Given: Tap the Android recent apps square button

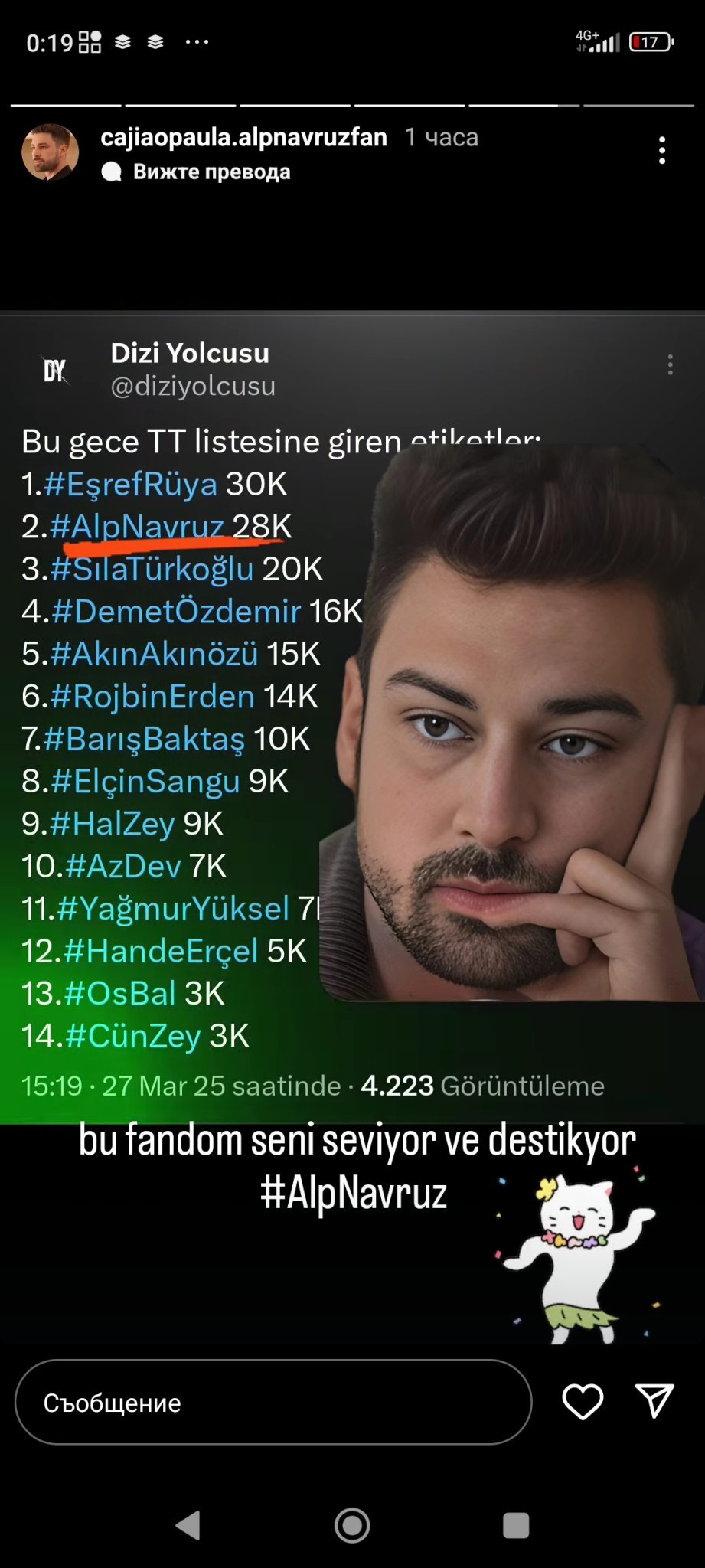Looking at the screenshot, I should [516, 1525].
